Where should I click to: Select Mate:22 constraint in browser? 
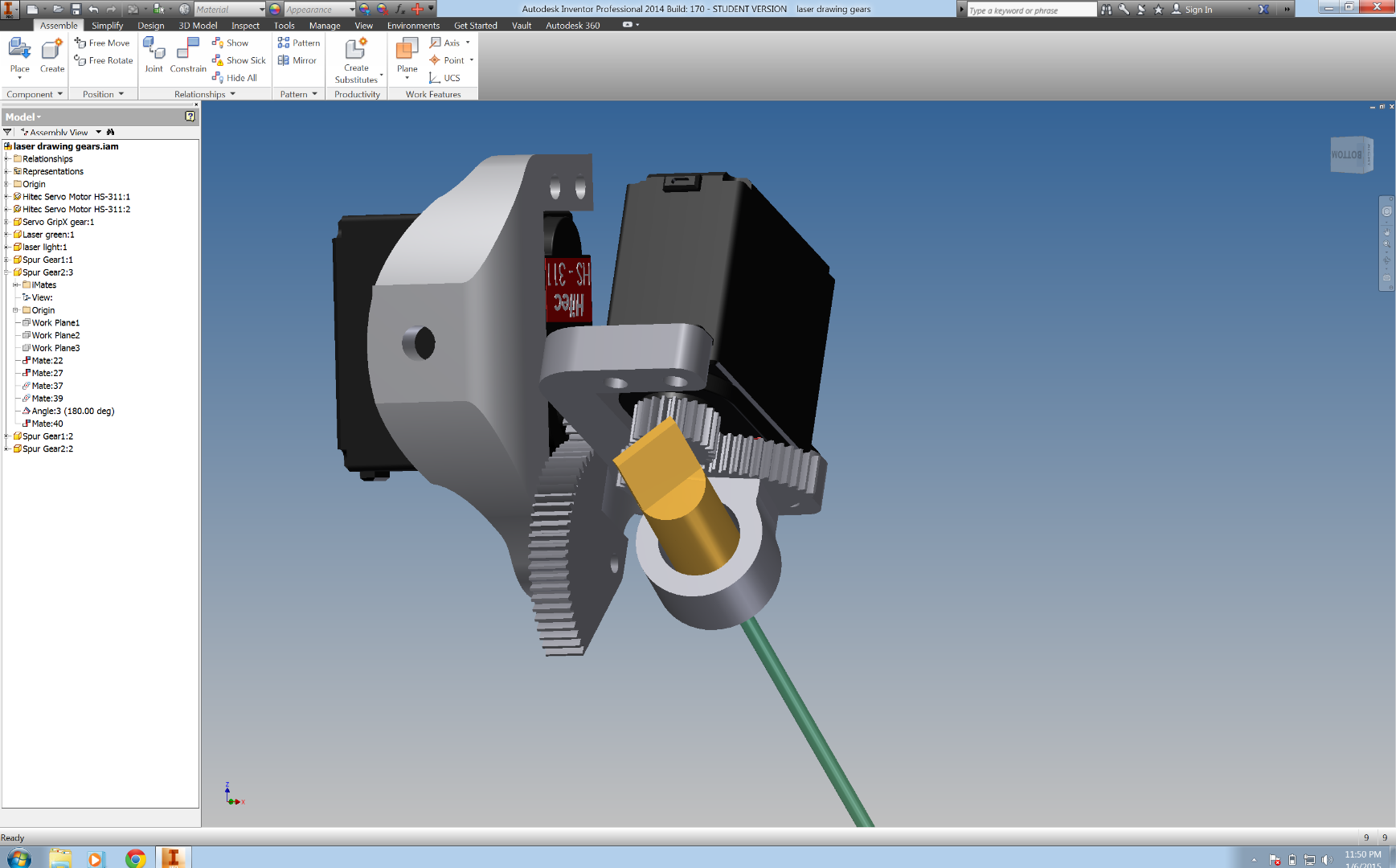pyautogui.click(x=47, y=361)
